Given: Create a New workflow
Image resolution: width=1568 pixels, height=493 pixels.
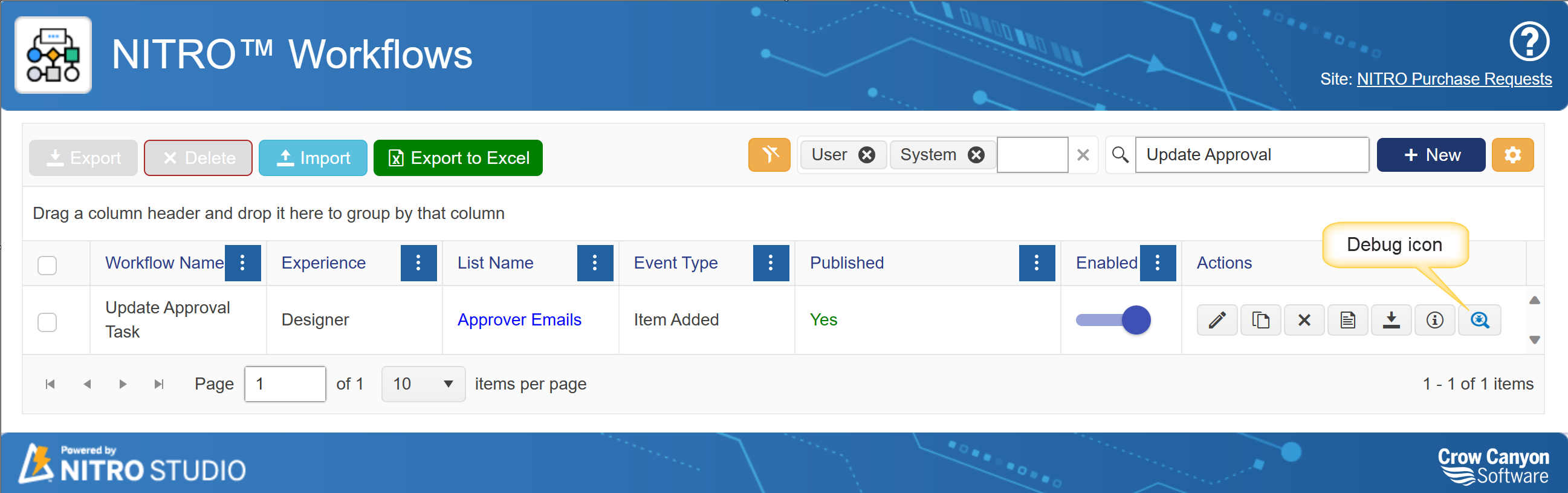Looking at the screenshot, I should tap(1431, 155).
